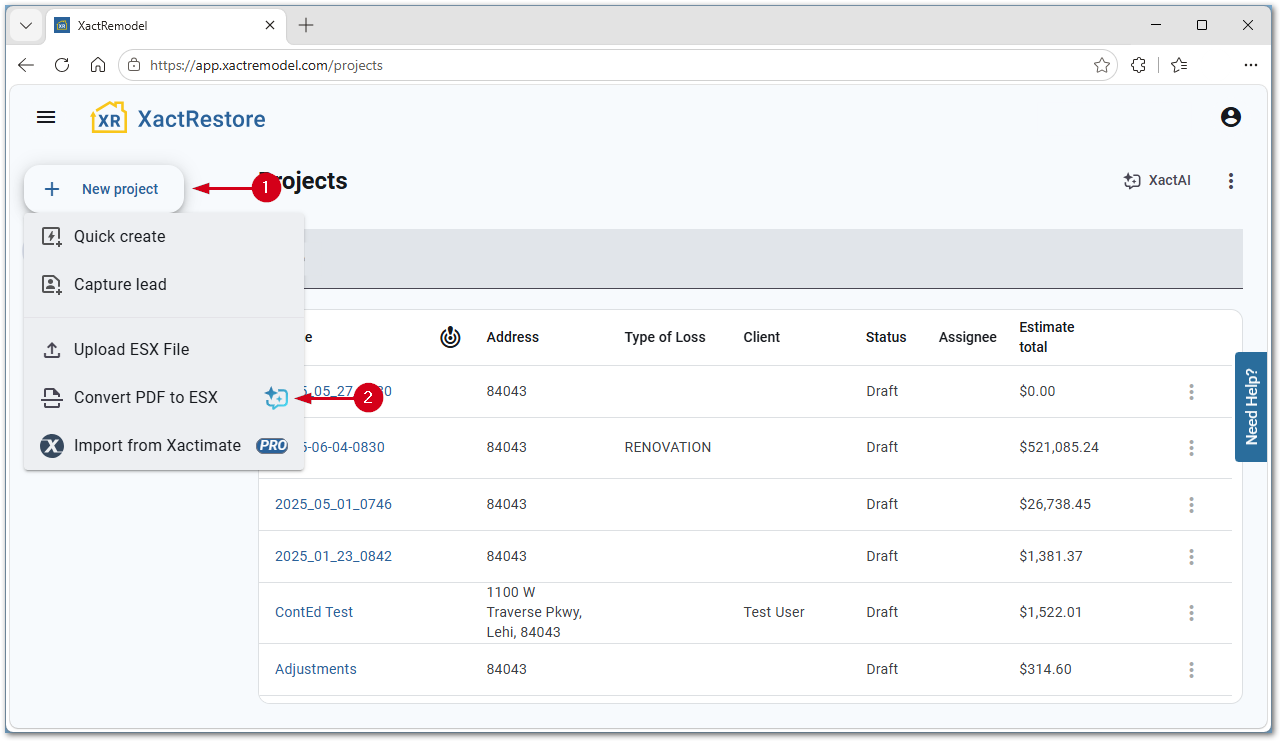Image resolution: width=1281 pixels, height=742 pixels.
Task: Switch to the XactRemodel browser tab
Action: (x=165, y=25)
